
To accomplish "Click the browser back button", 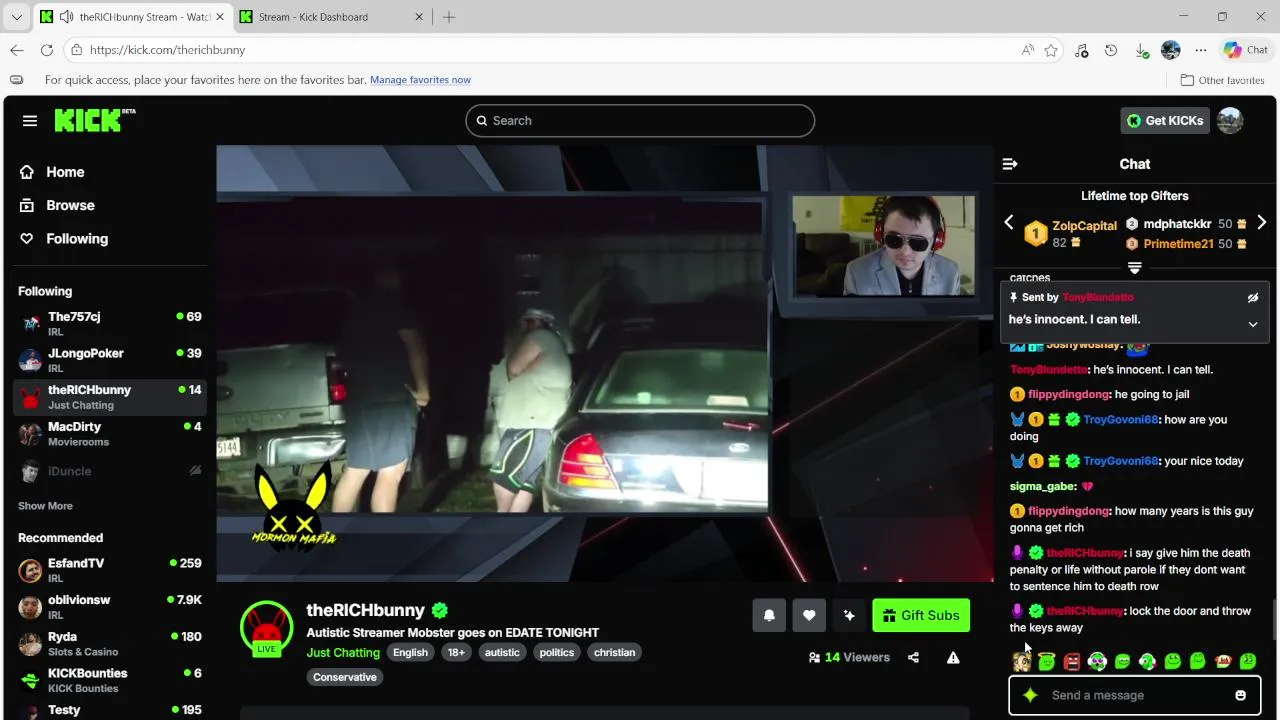I will 17,50.
